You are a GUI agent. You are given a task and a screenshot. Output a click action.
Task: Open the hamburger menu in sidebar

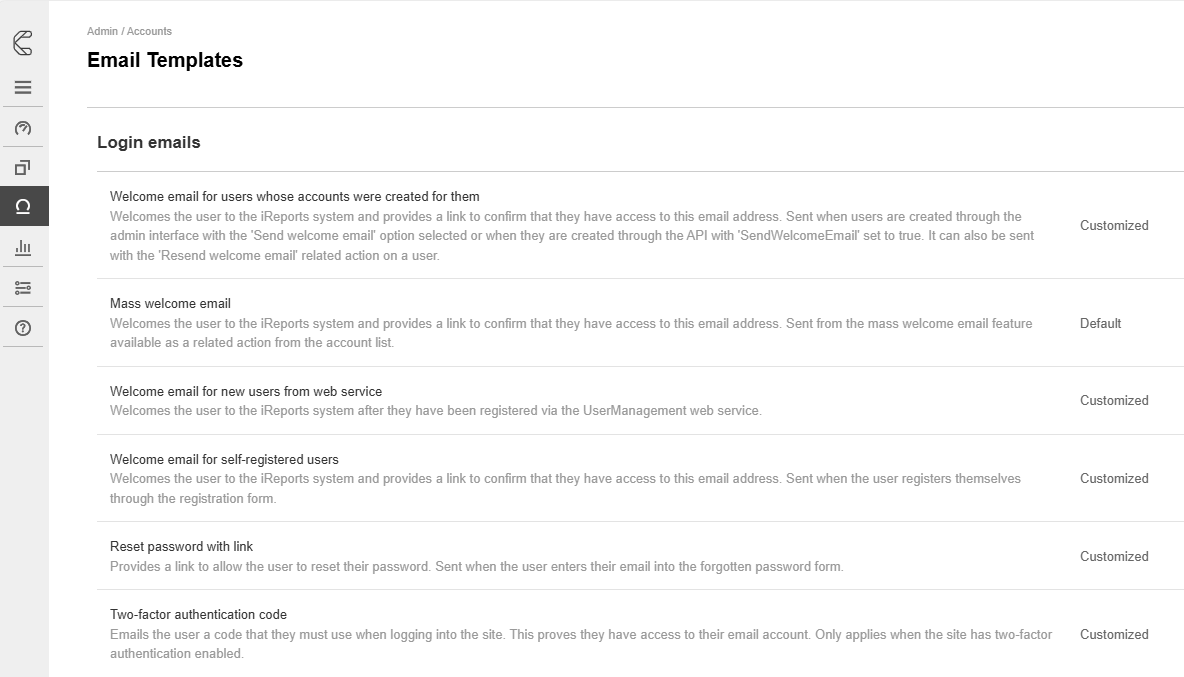coord(23,87)
